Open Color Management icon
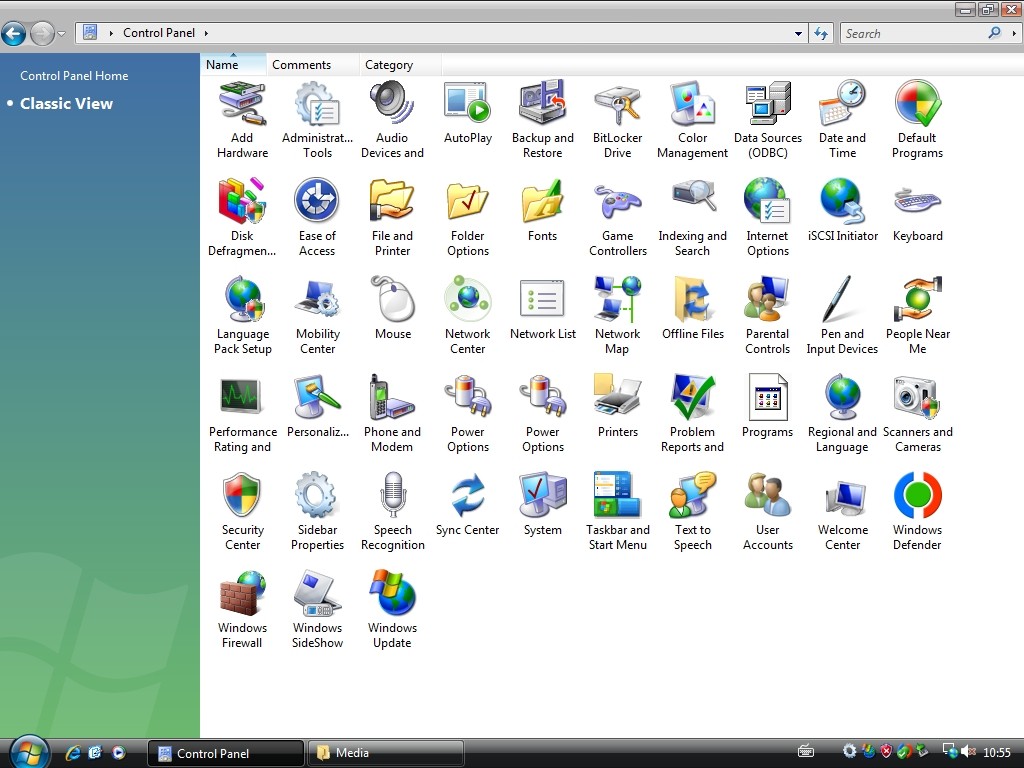 click(692, 103)
